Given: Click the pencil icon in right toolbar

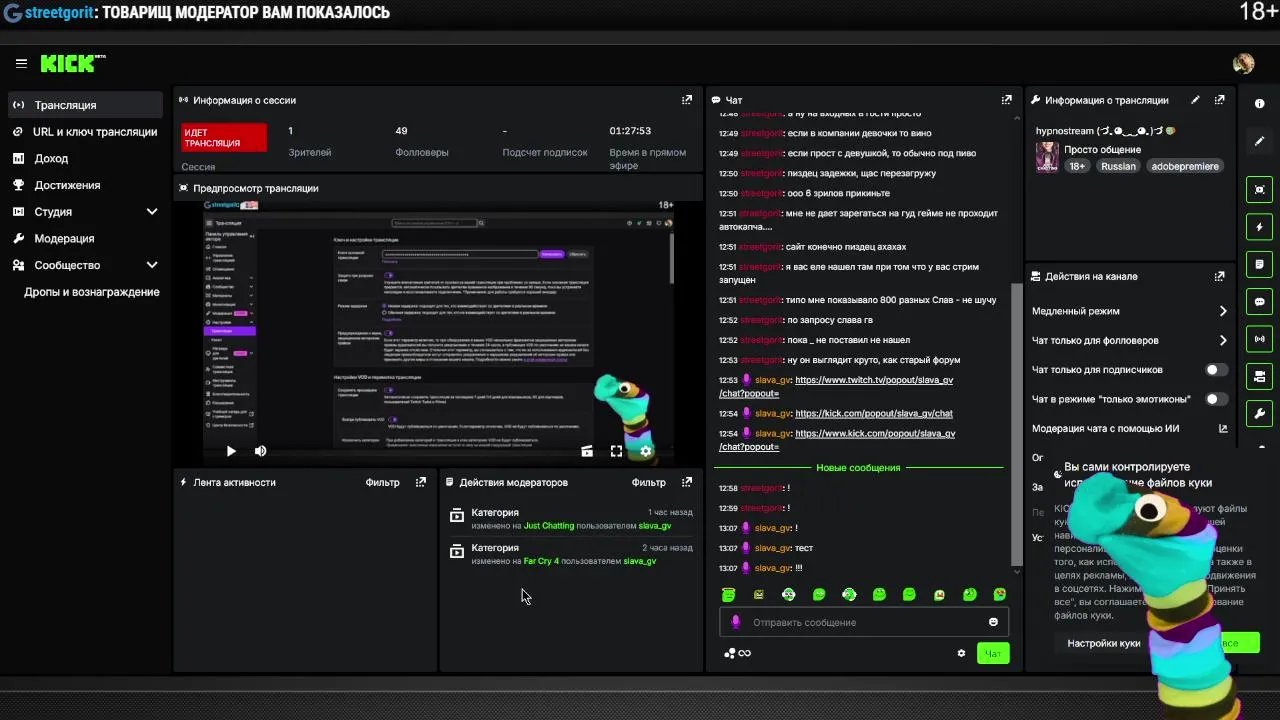Looking at the screenshot, I should pos(1259,141).
